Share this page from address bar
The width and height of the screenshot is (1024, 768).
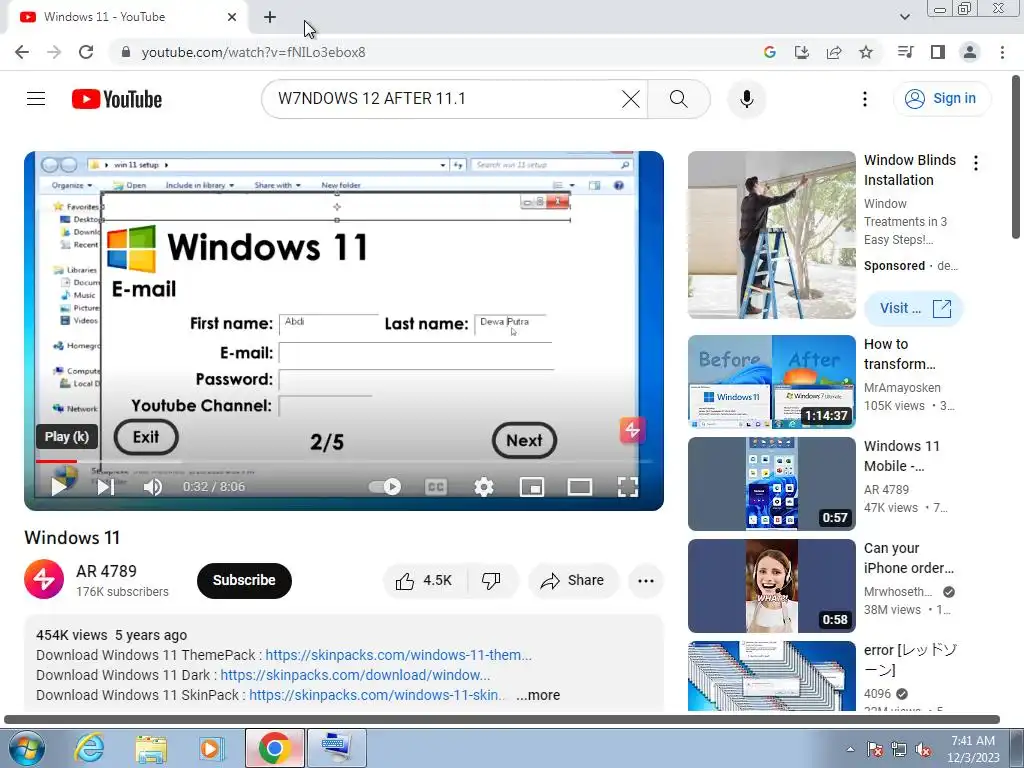(x=834, y=52)
